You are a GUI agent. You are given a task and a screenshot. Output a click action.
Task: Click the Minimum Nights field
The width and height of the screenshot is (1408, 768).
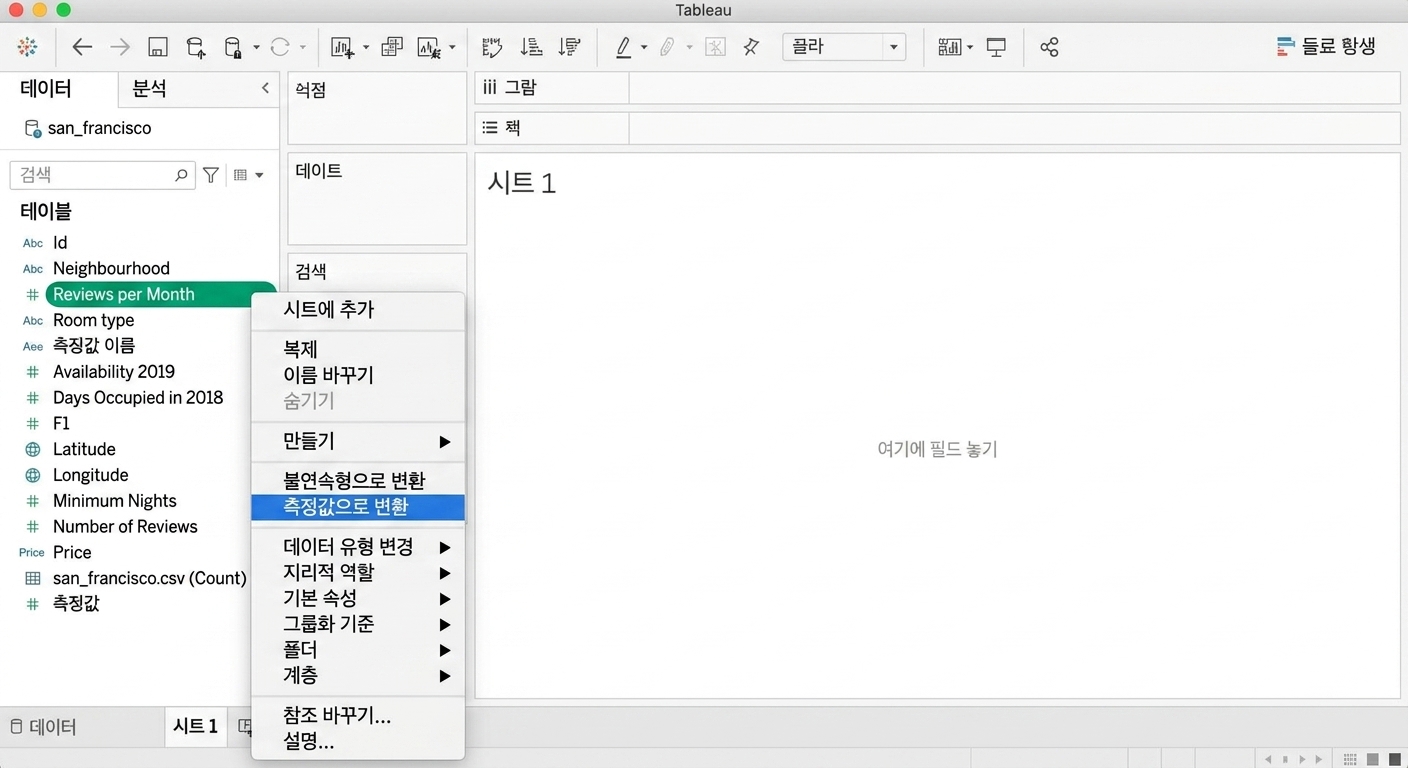115,501
